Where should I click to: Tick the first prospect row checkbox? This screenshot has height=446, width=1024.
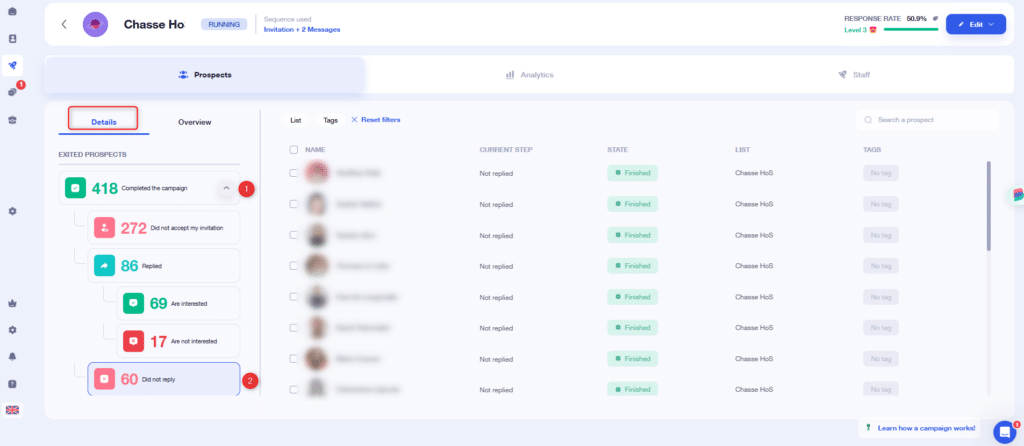click(293, 173)
